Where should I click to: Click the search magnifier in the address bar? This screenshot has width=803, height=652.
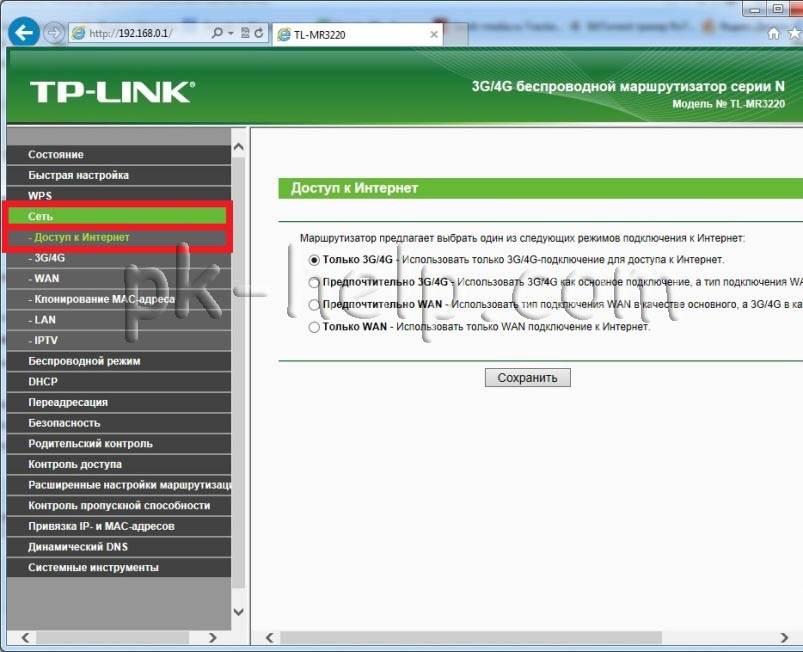[x=217, y=33]
